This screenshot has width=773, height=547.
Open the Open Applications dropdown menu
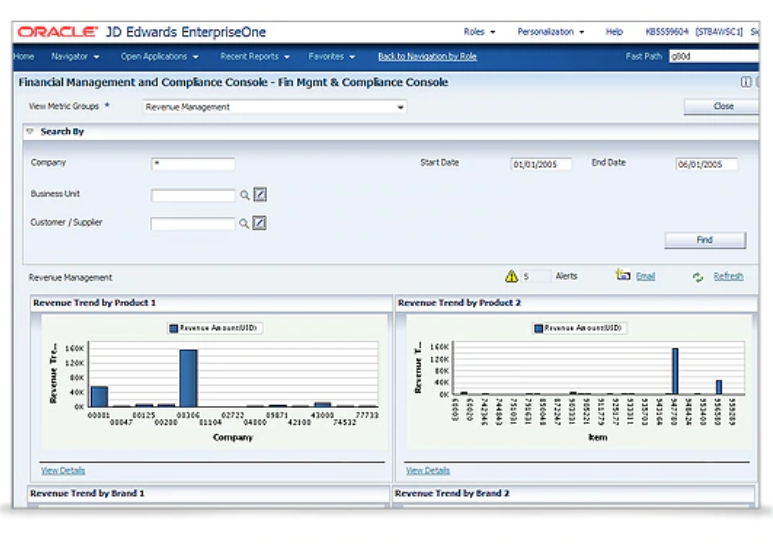click(x=159, y=57)
